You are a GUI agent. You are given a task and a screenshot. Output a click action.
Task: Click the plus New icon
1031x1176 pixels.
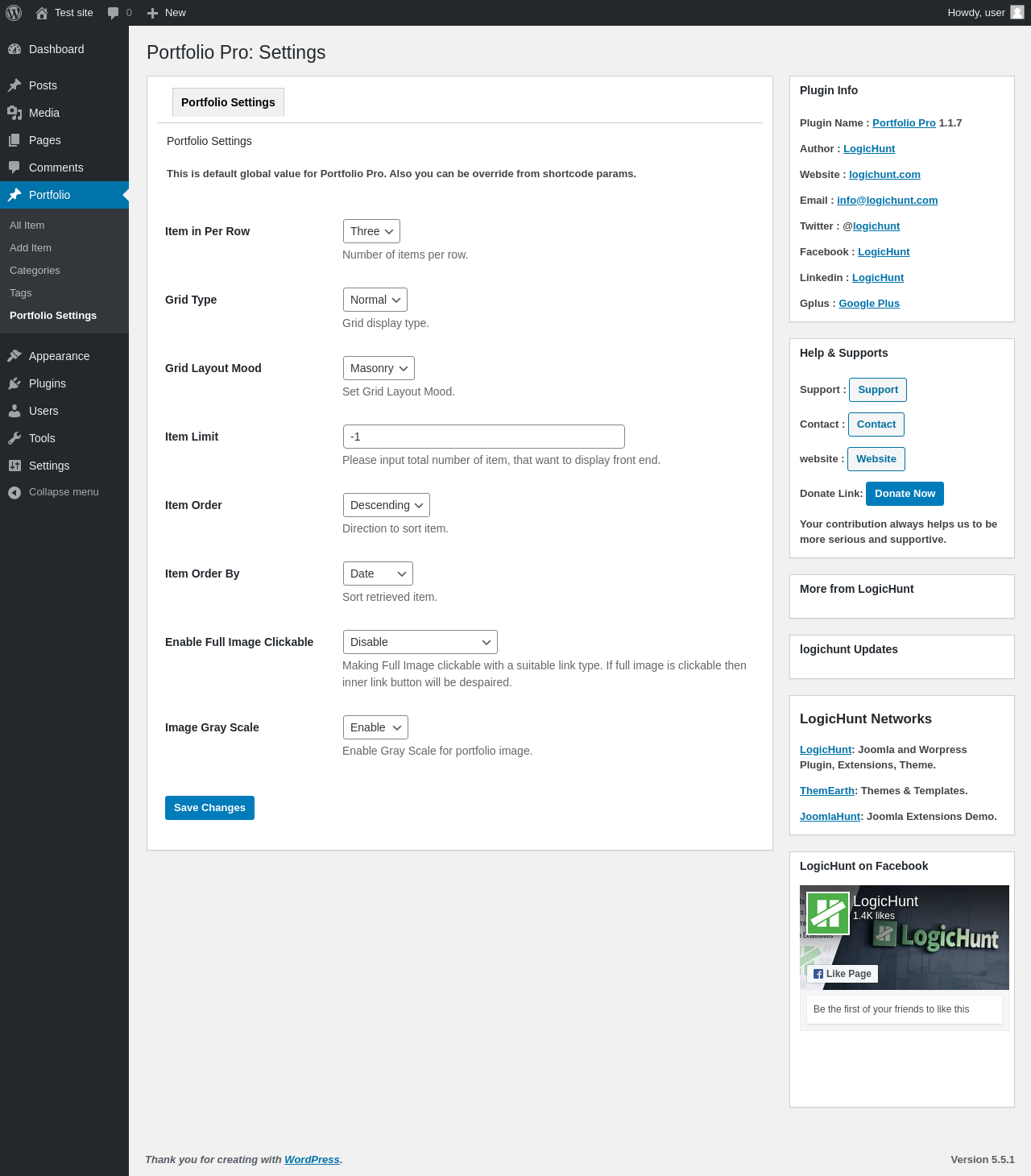click(x=152, y=13)
